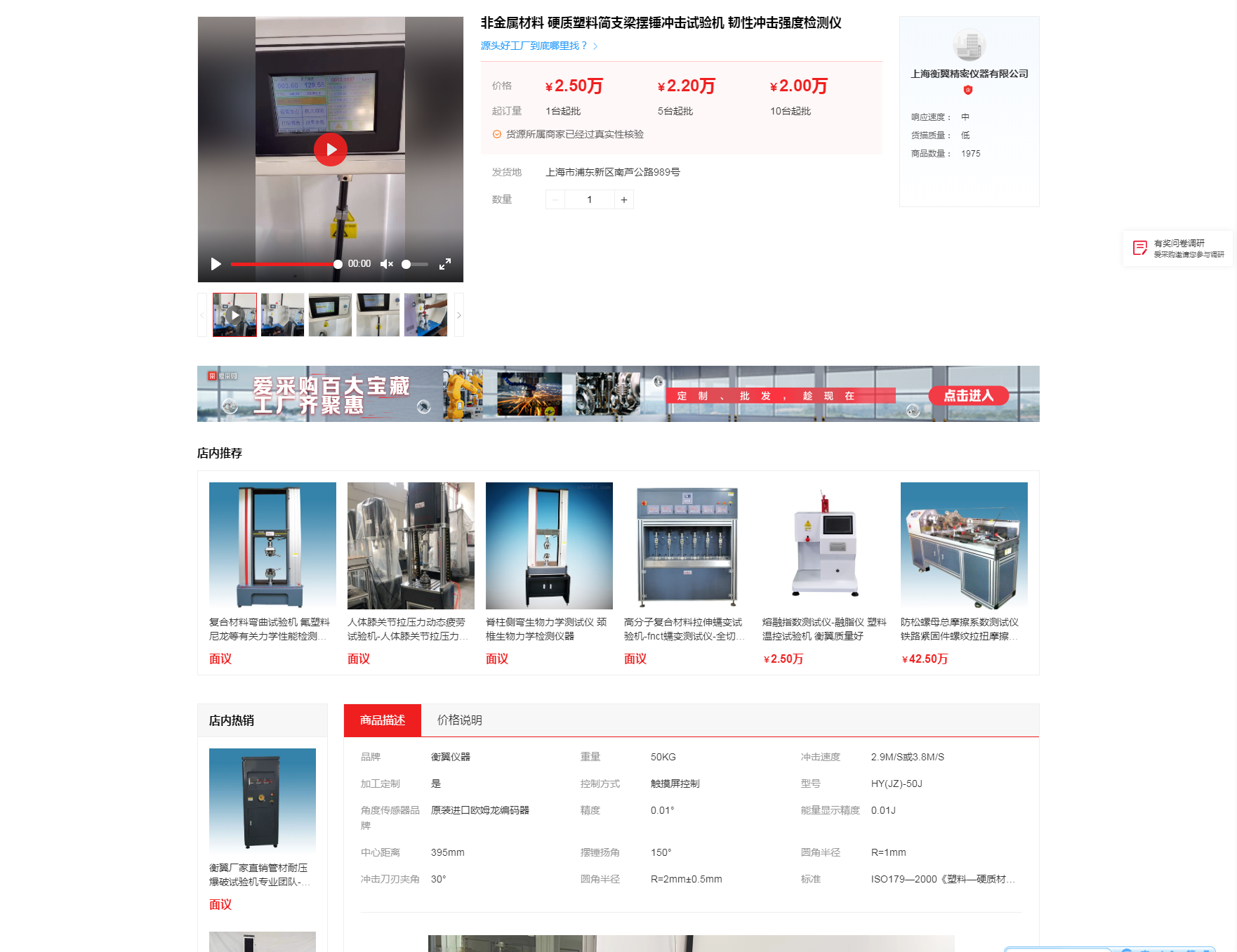1237x952 pixels.
Task: Select the first video thumbnail
Action: click(x=234, y=315)
